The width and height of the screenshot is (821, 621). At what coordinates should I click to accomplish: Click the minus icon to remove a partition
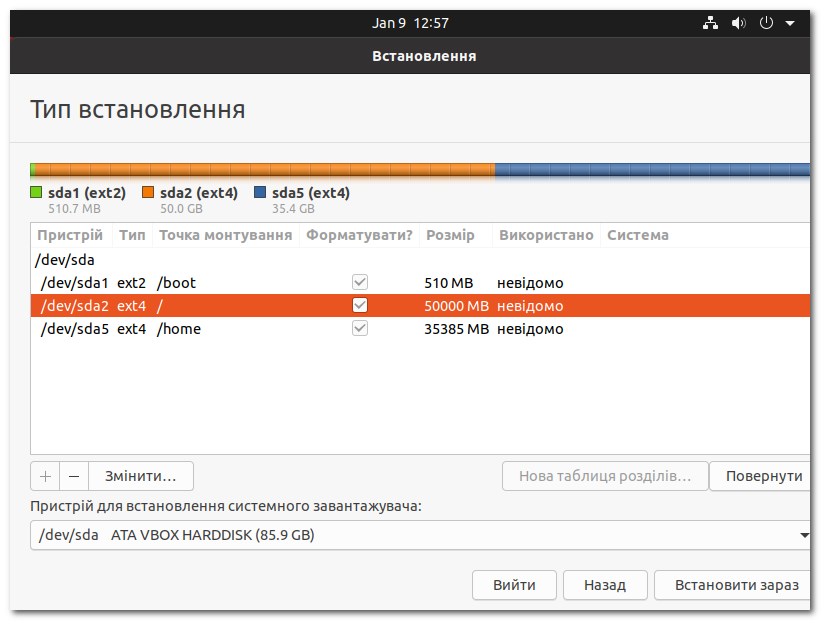(74, 475)
